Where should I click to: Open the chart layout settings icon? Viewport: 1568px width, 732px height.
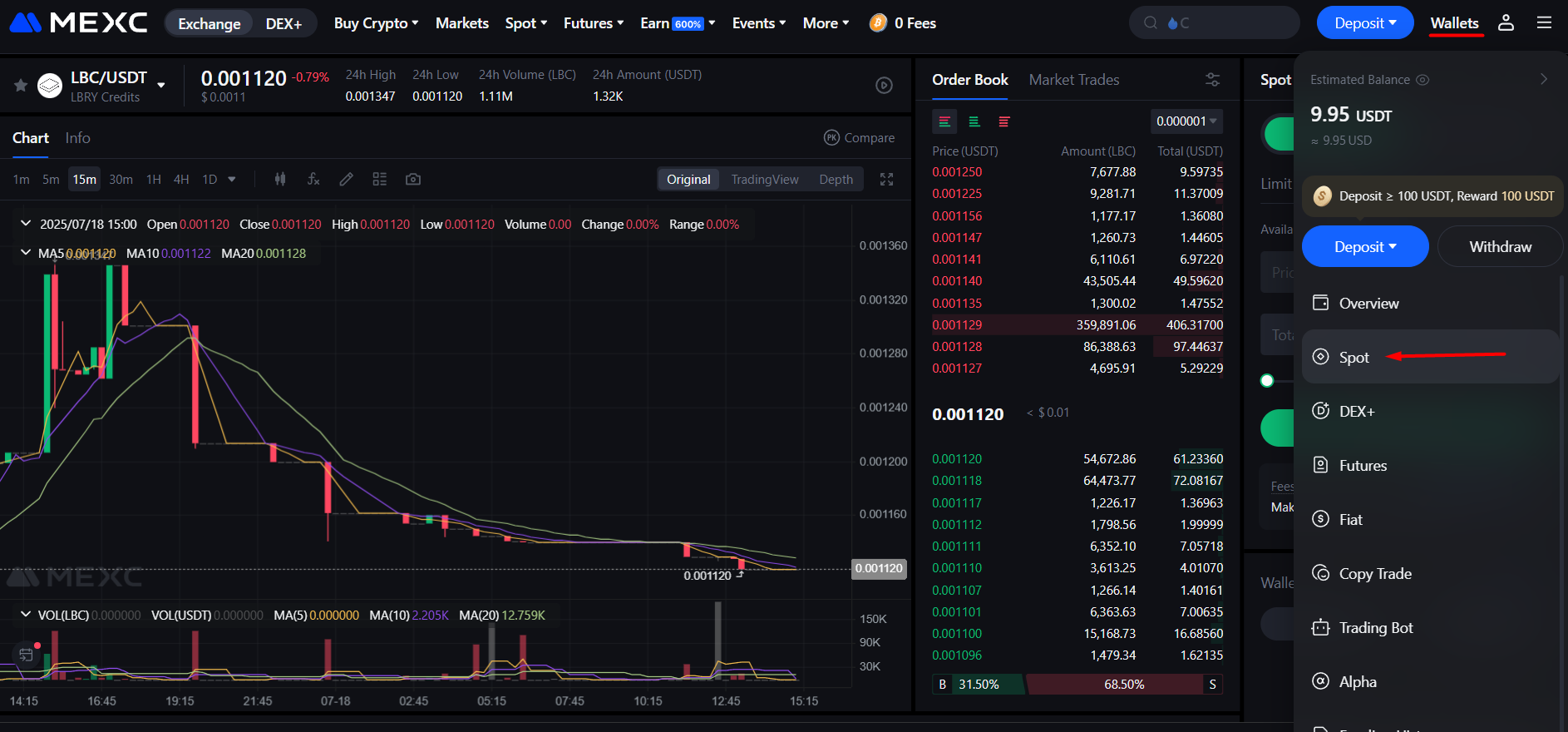click(380, 179)
